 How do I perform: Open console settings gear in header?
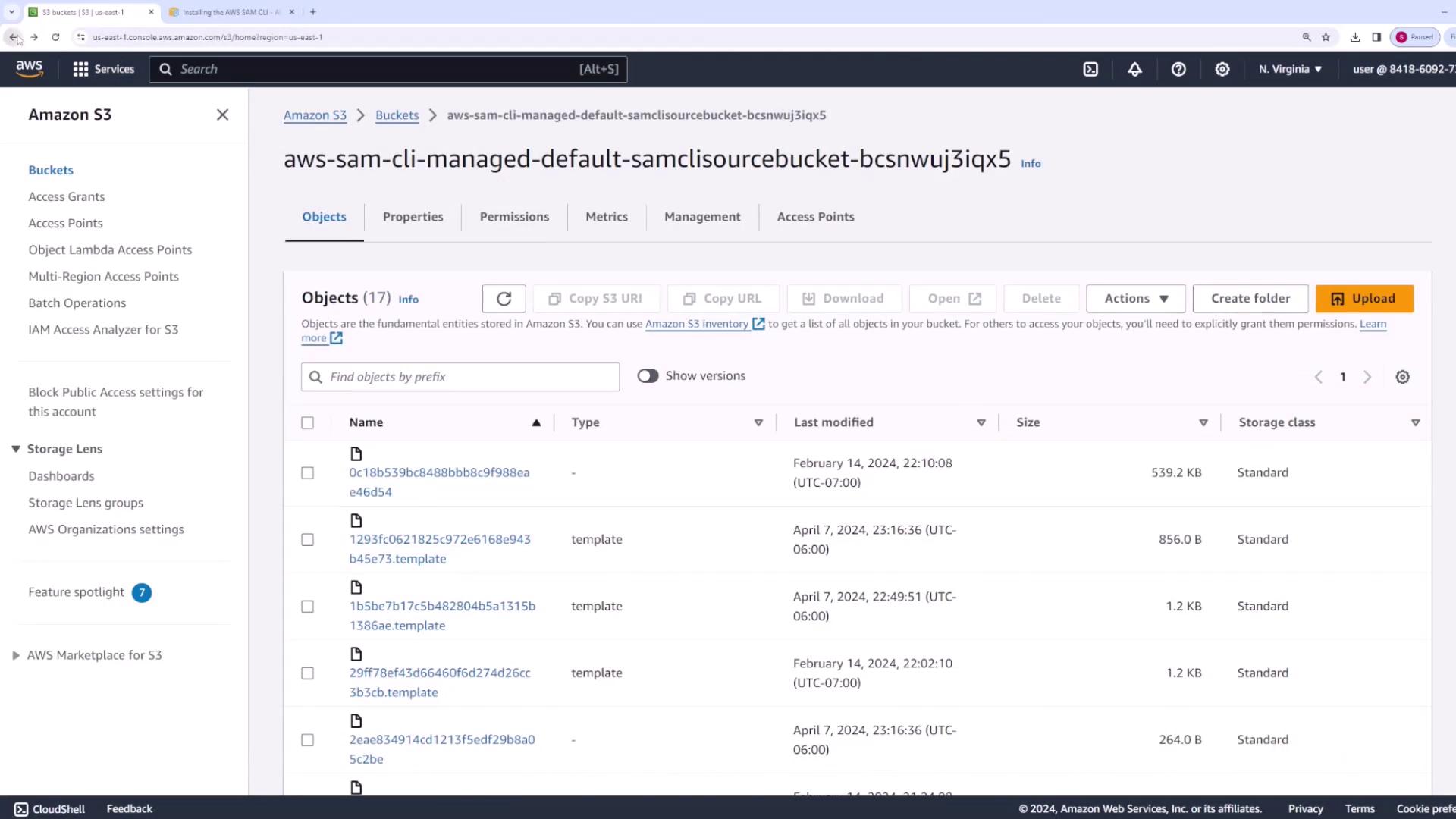click(1222, 69)
